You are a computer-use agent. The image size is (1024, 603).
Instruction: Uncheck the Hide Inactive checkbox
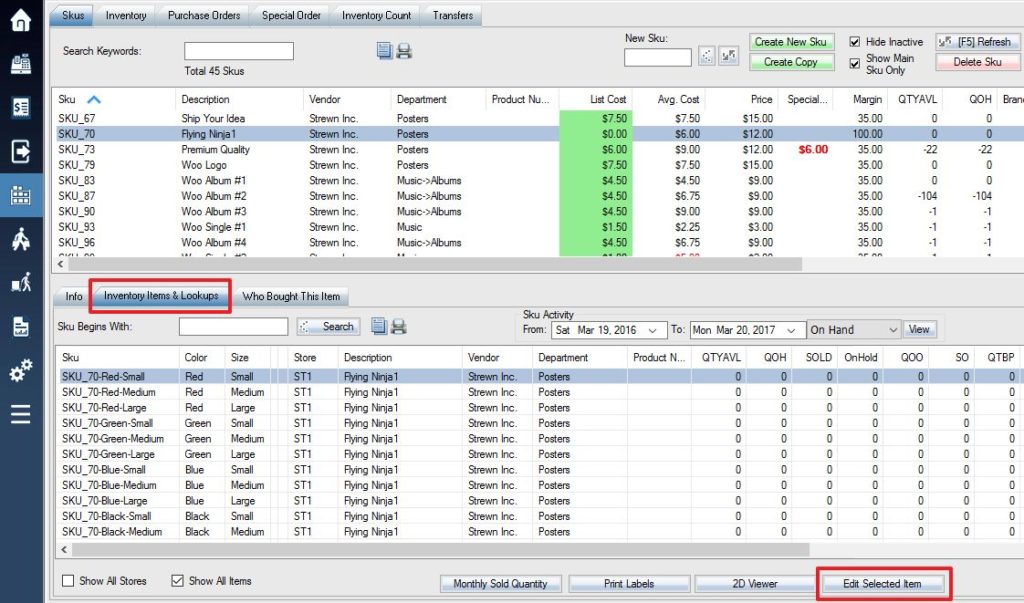pos(855,42)
